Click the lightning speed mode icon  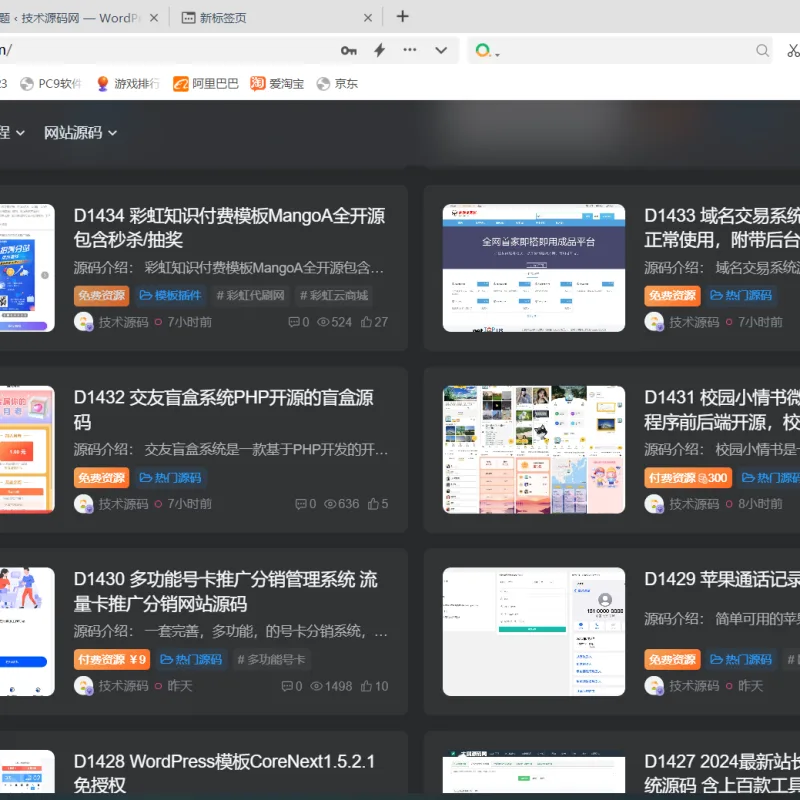[380, 50]
